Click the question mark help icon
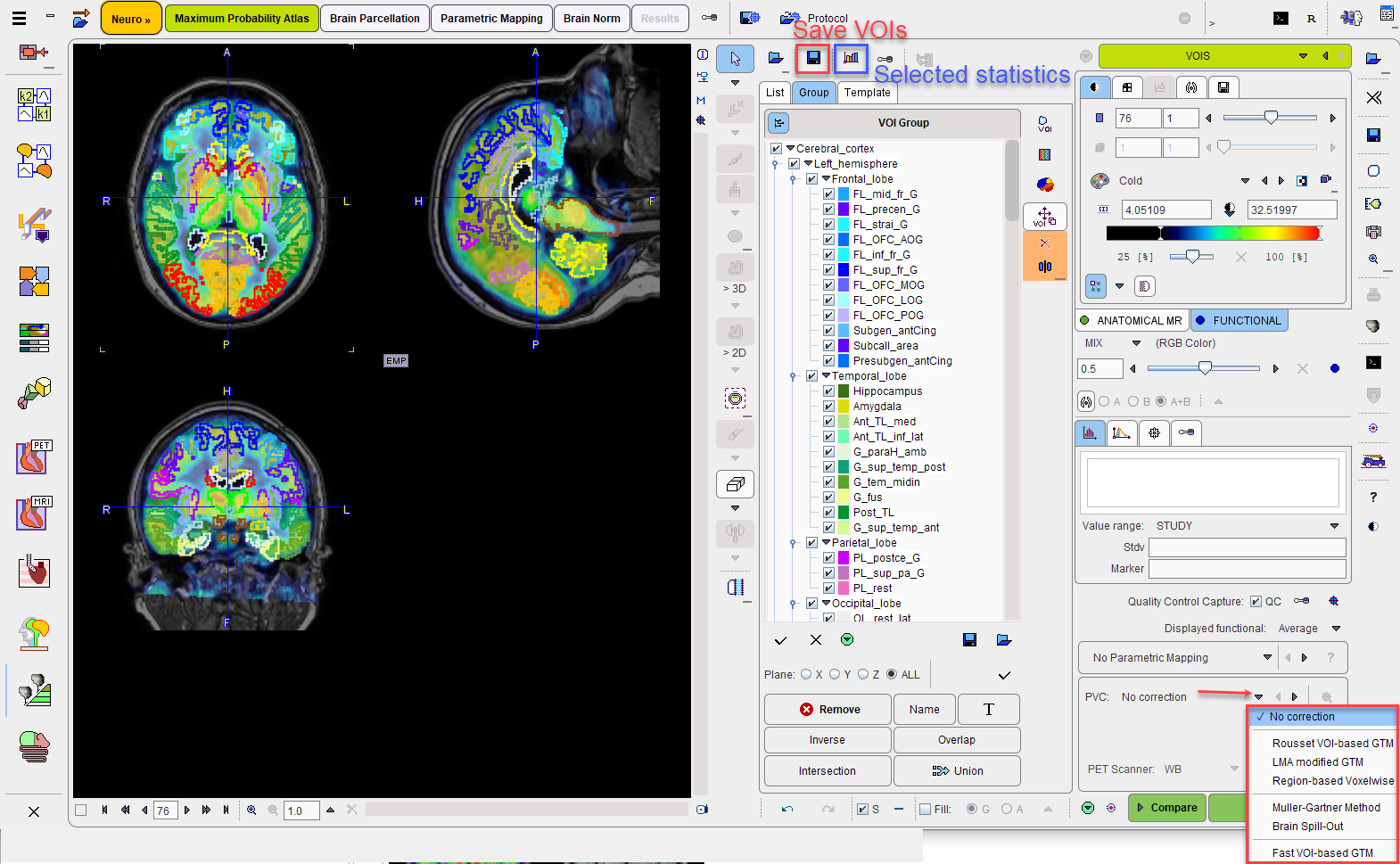 click(1373, 497)
